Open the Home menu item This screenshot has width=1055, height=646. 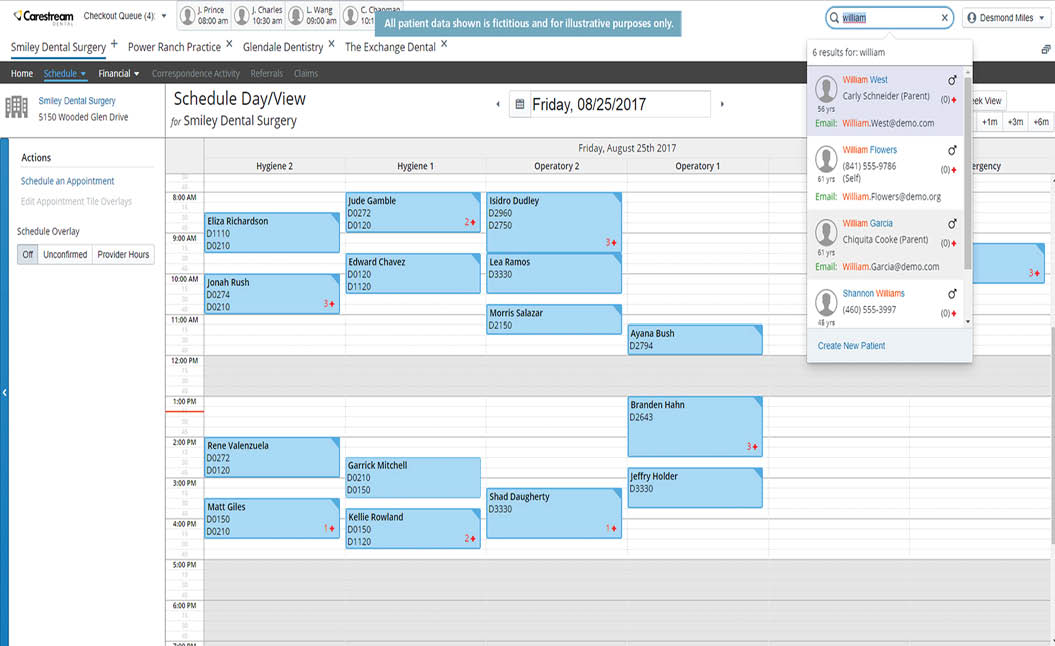click(x=22, y=73)
